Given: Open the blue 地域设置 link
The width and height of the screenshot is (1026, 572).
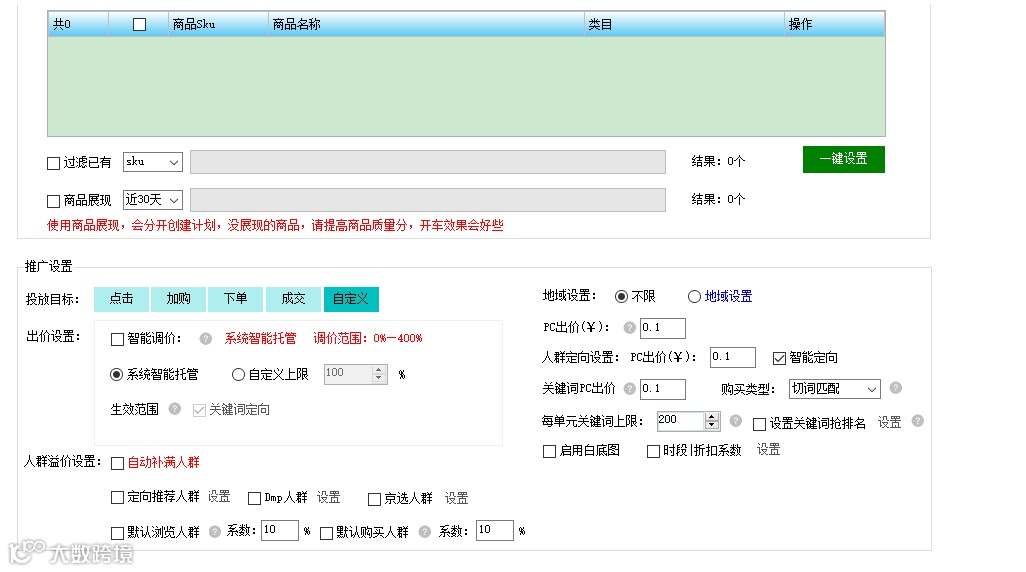Looking at the screenshot, I should point(728,296).
